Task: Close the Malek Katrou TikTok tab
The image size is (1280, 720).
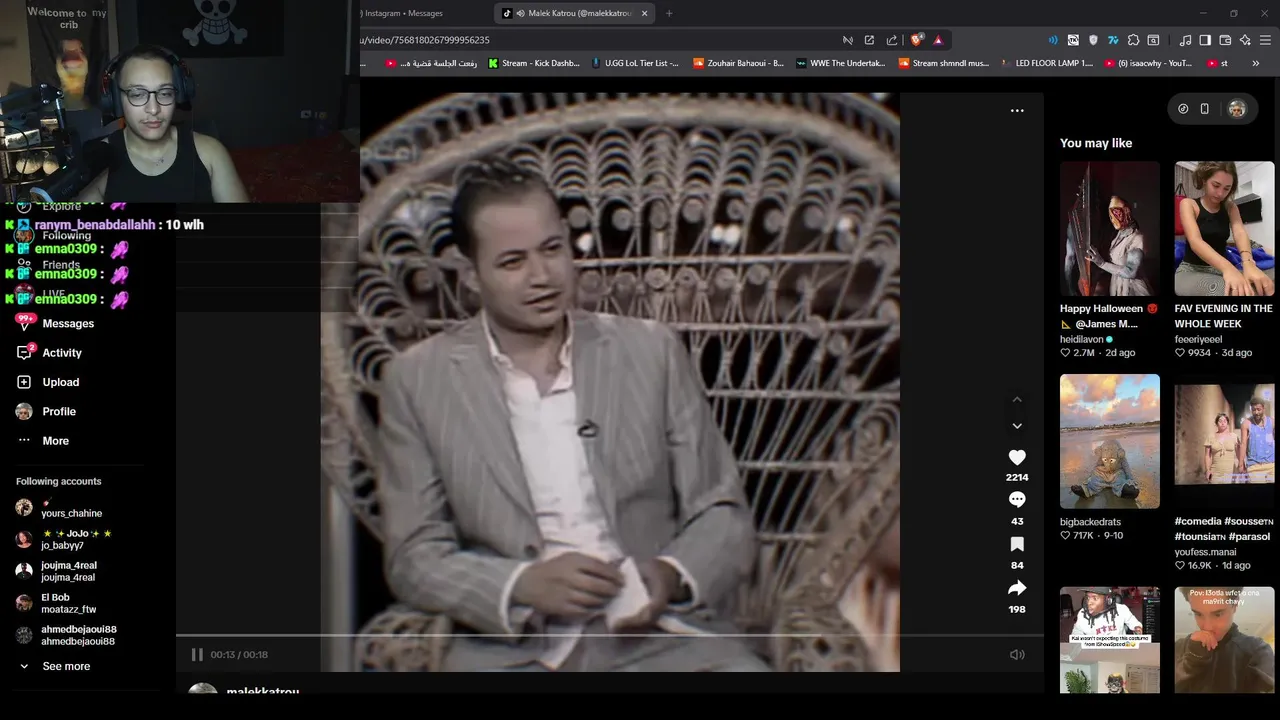Action: [645, 13]
